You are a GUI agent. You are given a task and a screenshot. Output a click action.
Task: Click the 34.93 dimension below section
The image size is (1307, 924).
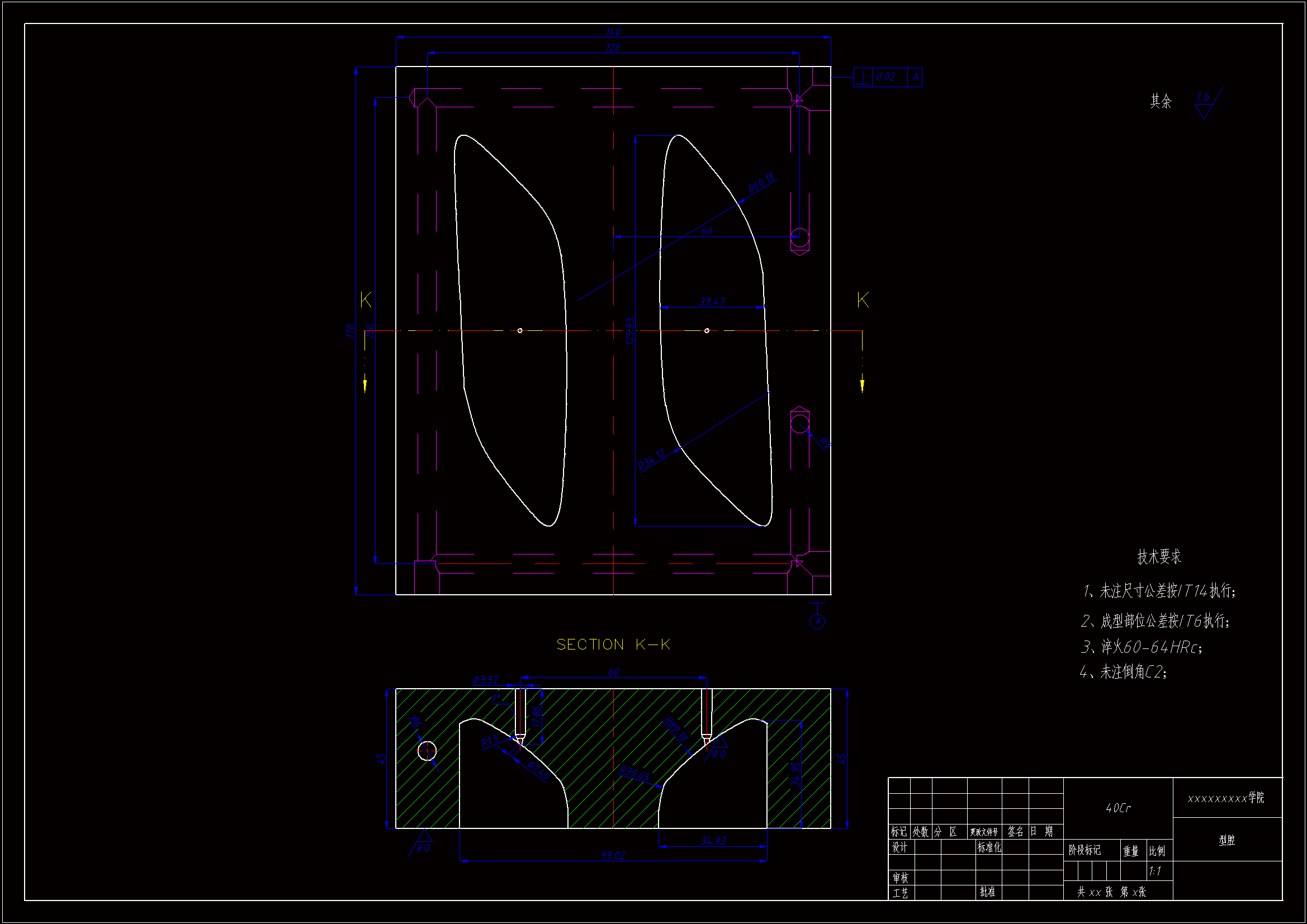tap(713, 840)
